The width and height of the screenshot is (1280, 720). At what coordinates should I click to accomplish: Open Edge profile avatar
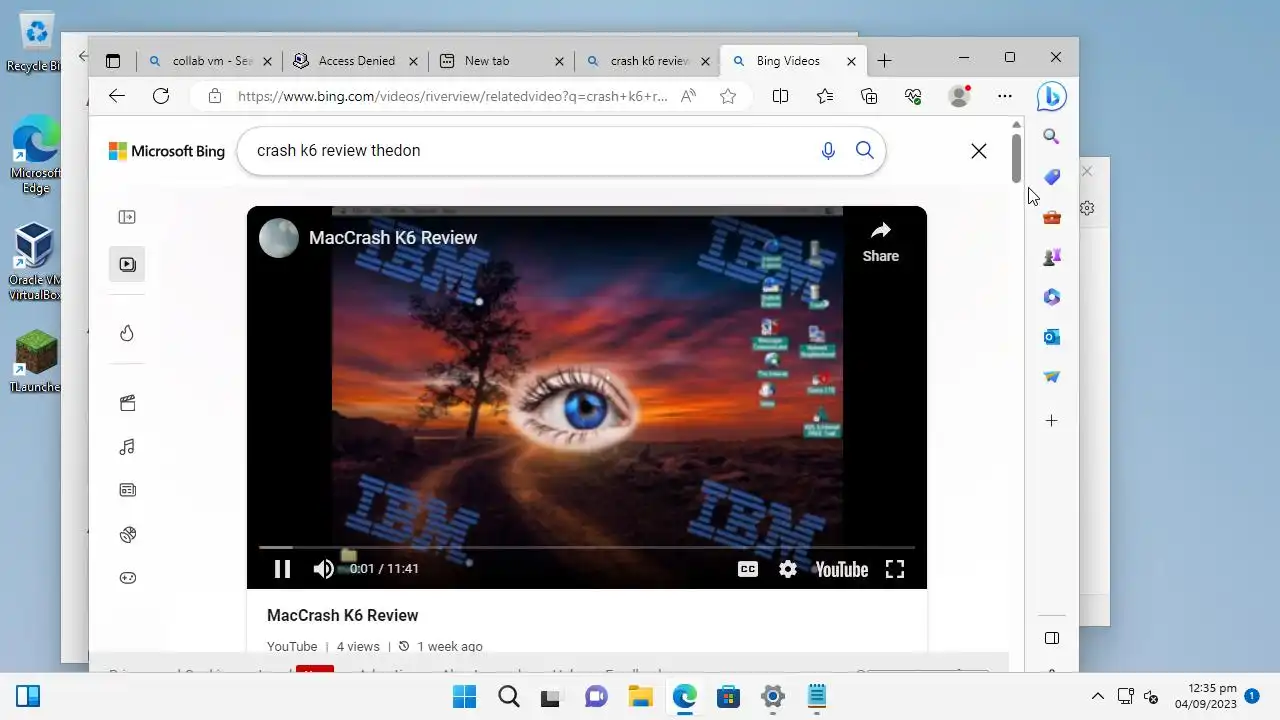pyautogui.click(x=959, y=96)
